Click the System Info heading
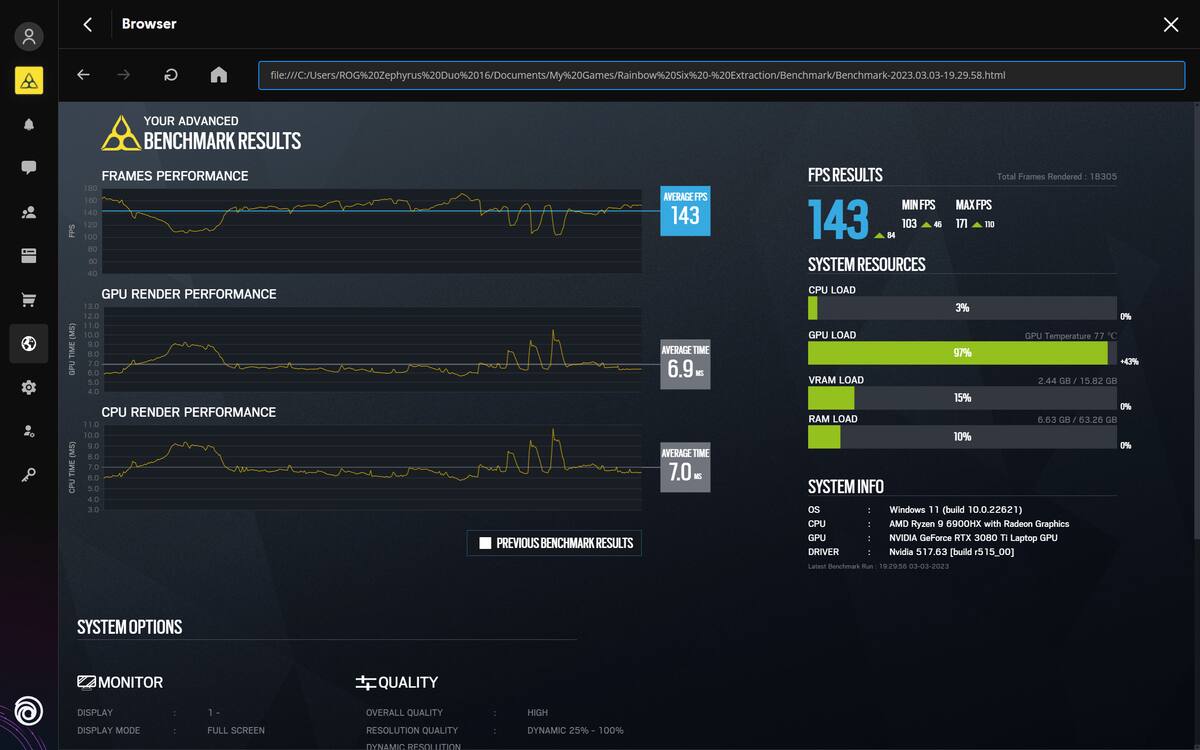The height and width of the screenshot is (750, 1200). coord(846,487)
